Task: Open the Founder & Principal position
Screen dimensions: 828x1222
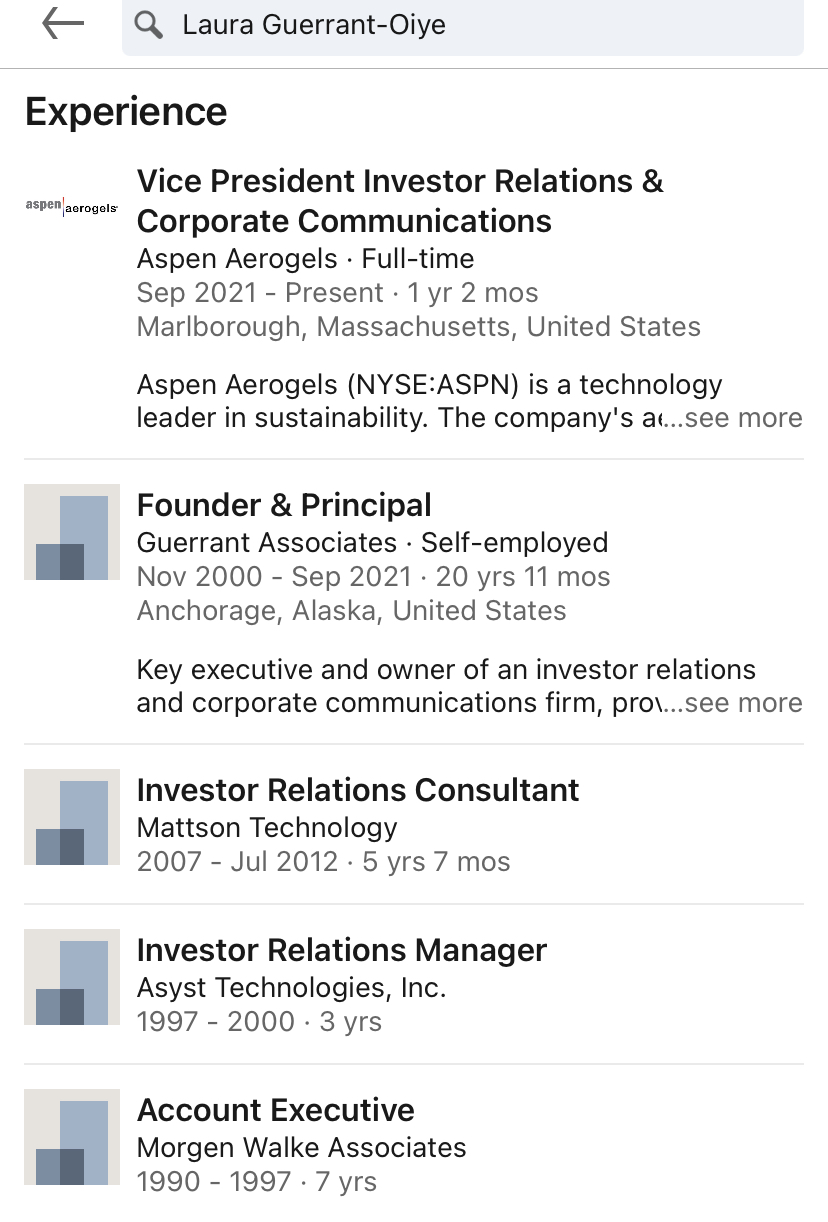Action: pyautogui.click(x=284, y=505)
